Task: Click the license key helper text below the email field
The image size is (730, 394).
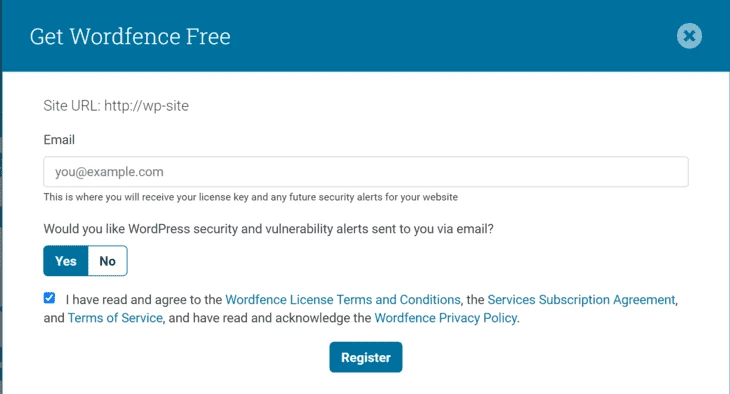Action: (250, 197)
